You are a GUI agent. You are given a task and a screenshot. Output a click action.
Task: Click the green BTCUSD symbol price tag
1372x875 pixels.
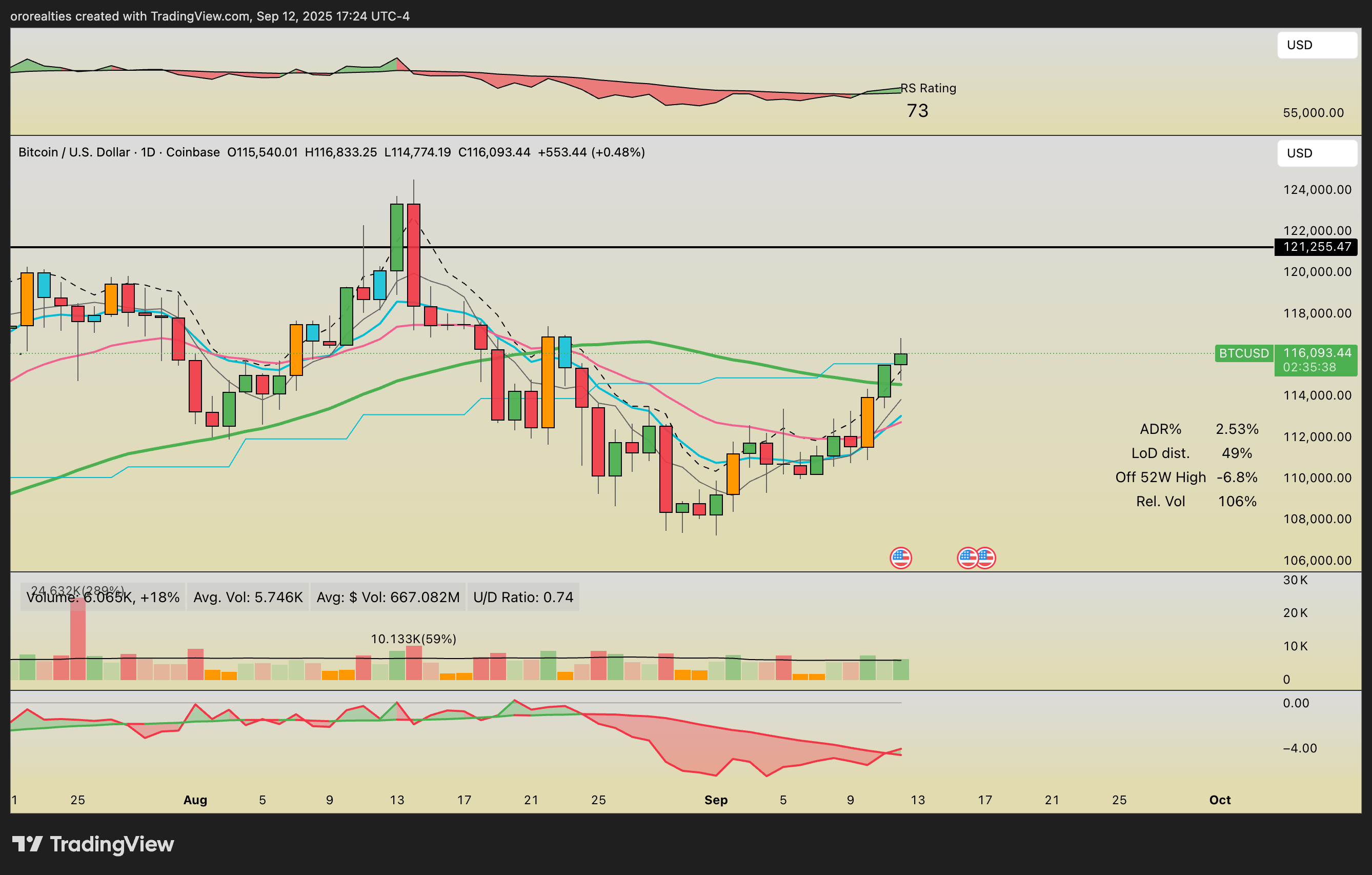point(1244,353)
